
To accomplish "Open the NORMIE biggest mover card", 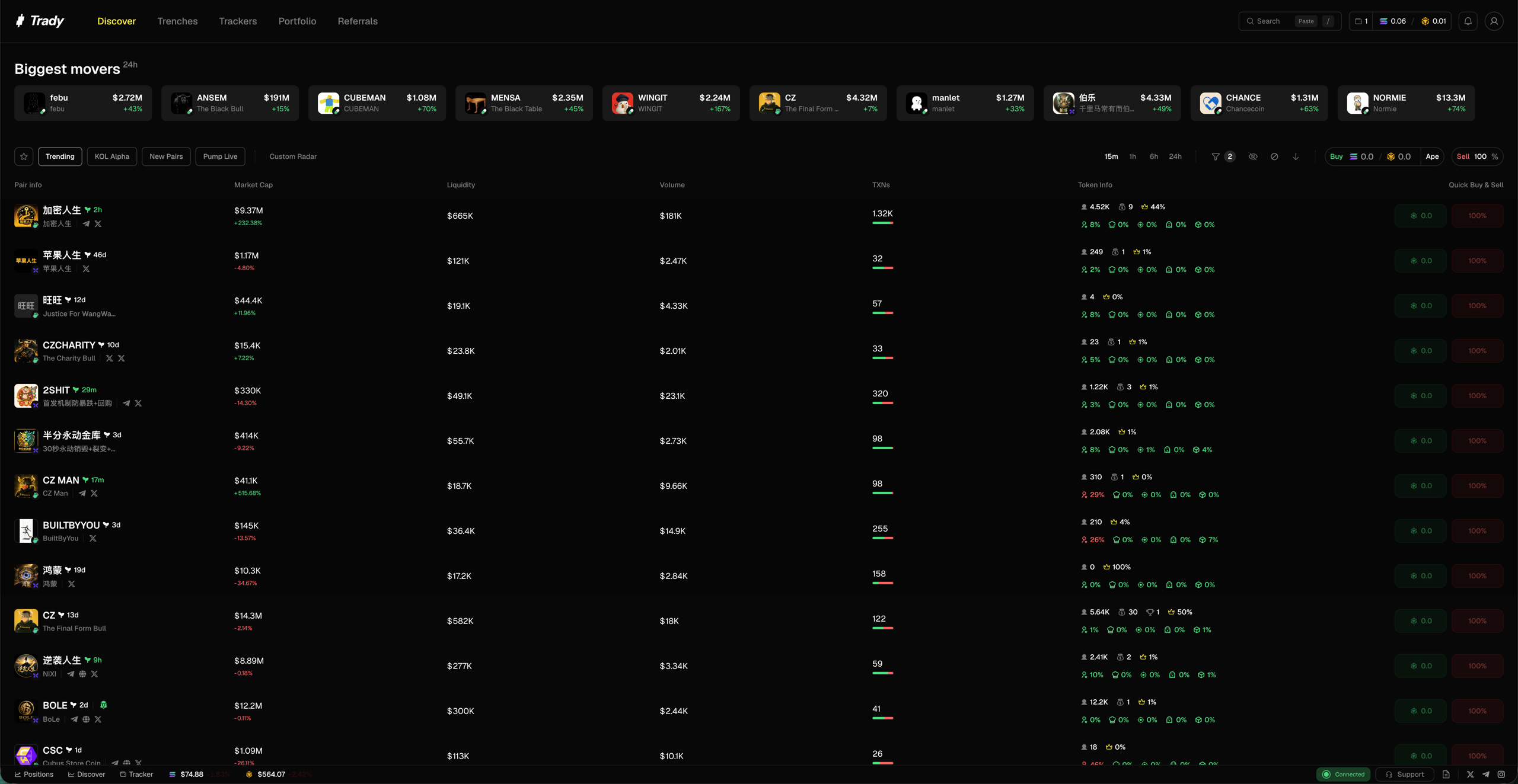I will [x=1406, y=103].
